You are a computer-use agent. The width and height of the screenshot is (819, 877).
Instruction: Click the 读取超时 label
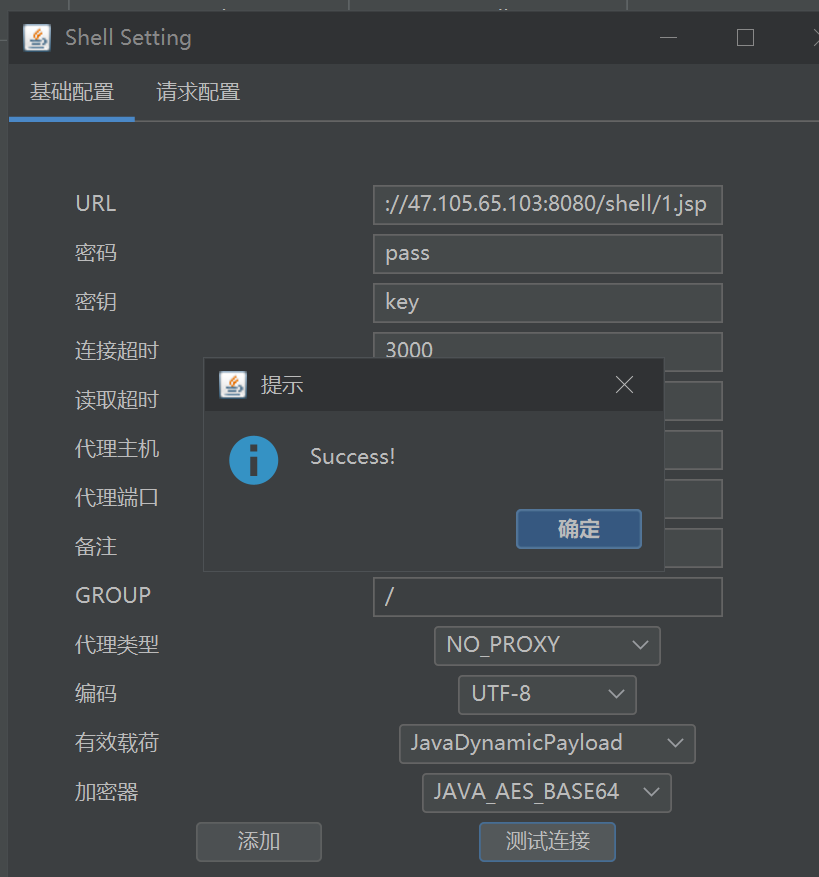tap(117, 400)
